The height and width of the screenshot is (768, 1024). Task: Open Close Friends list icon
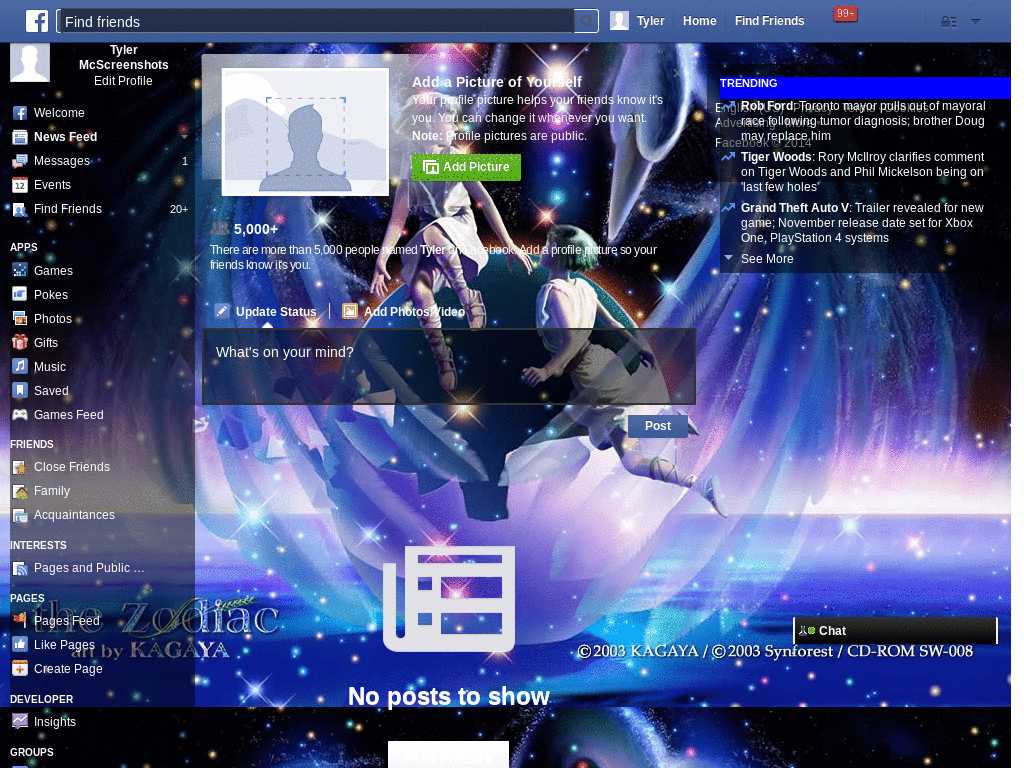click(x=20, y=467)
